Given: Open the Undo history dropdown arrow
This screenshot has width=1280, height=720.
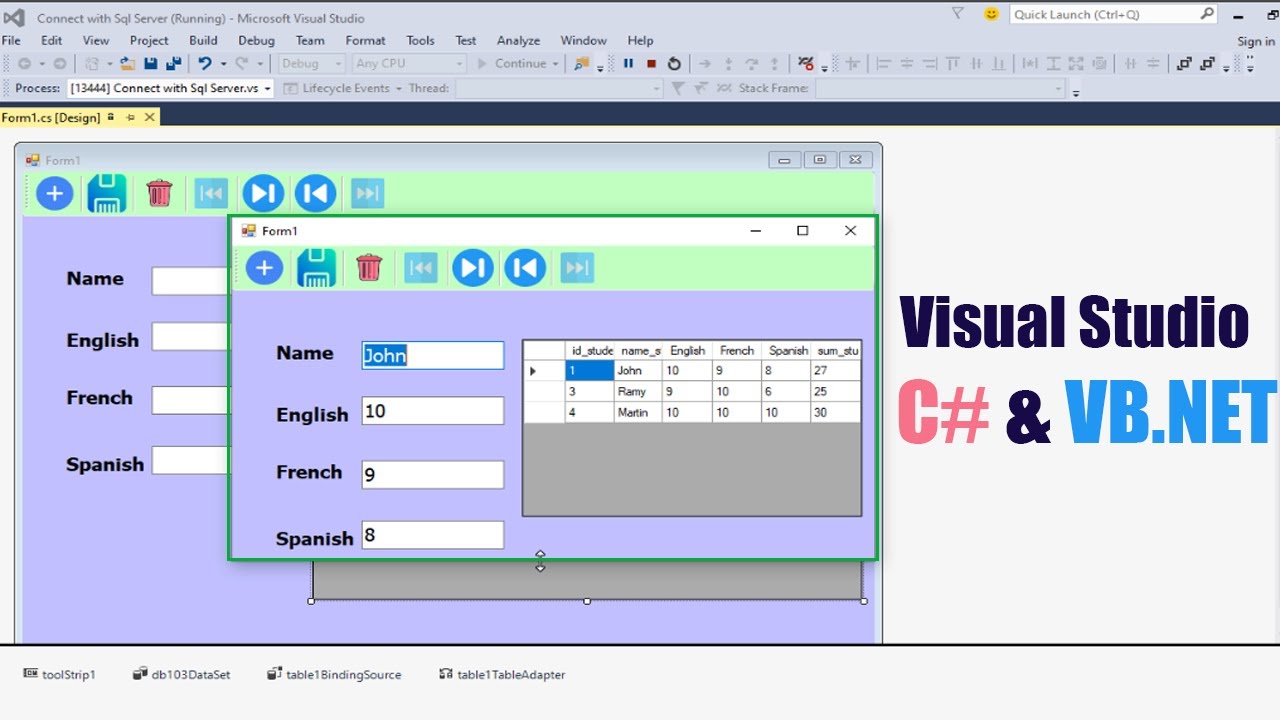Looking at the screenshot, I should pyautogui.click(x=223, y=63).
